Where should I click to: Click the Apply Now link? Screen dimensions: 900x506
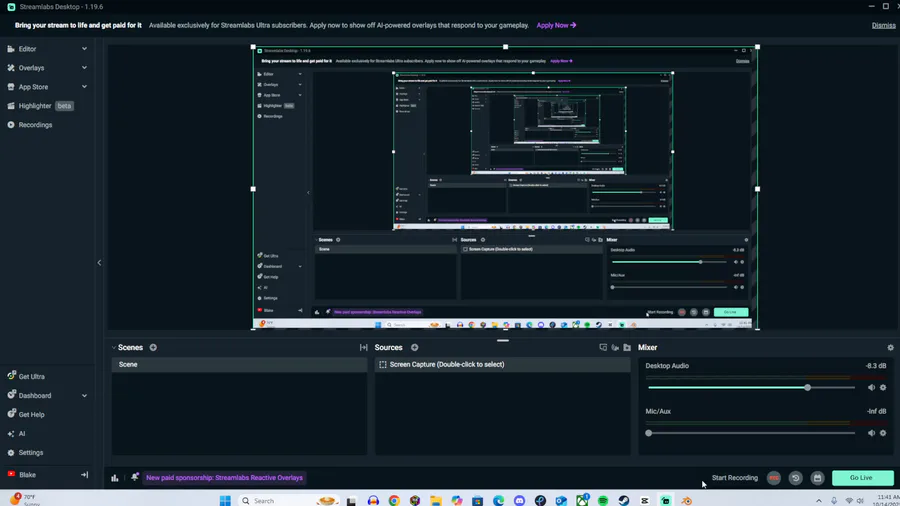coord(556,25)
